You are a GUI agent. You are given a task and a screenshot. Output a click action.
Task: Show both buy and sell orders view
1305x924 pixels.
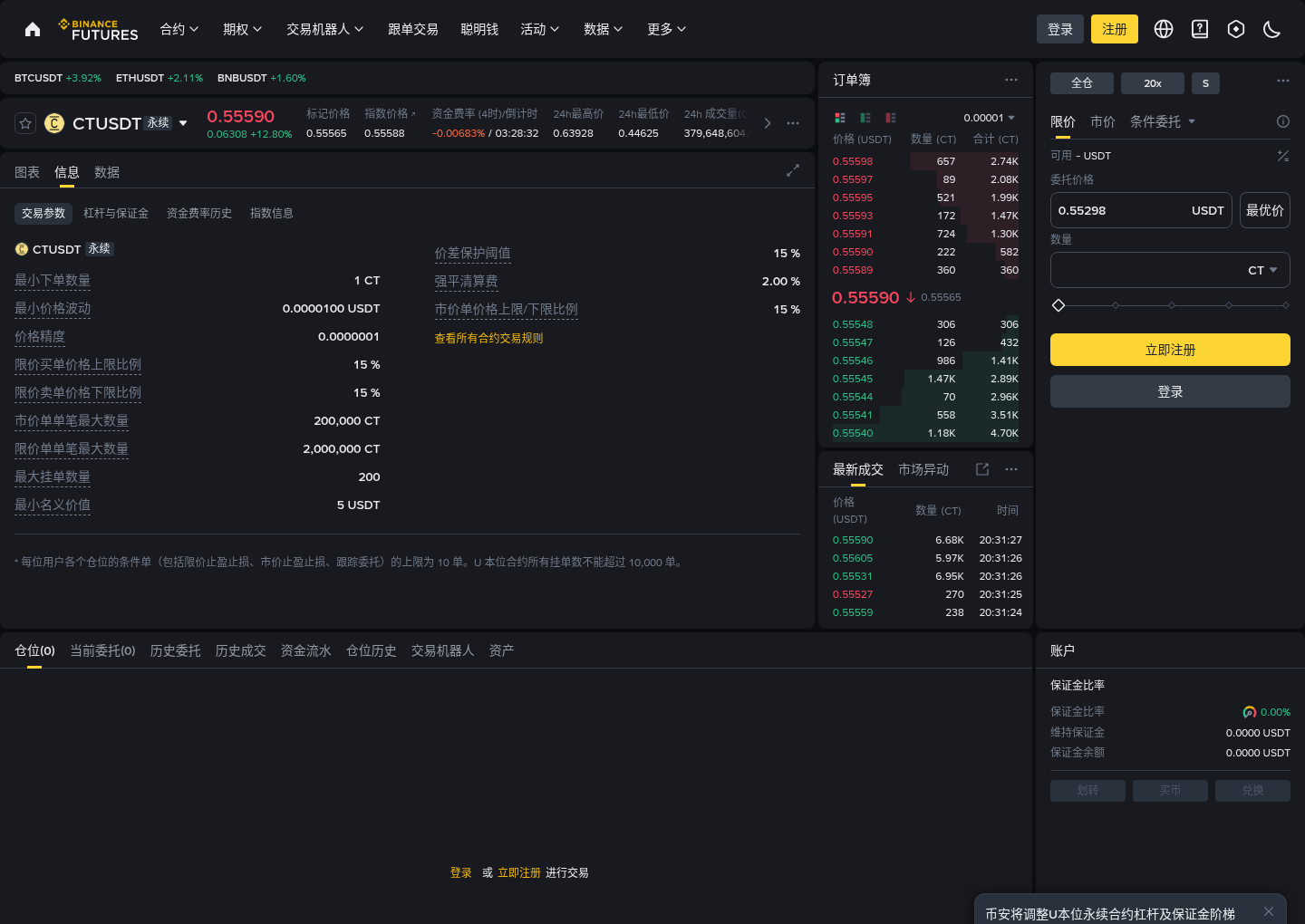[840, 118]
